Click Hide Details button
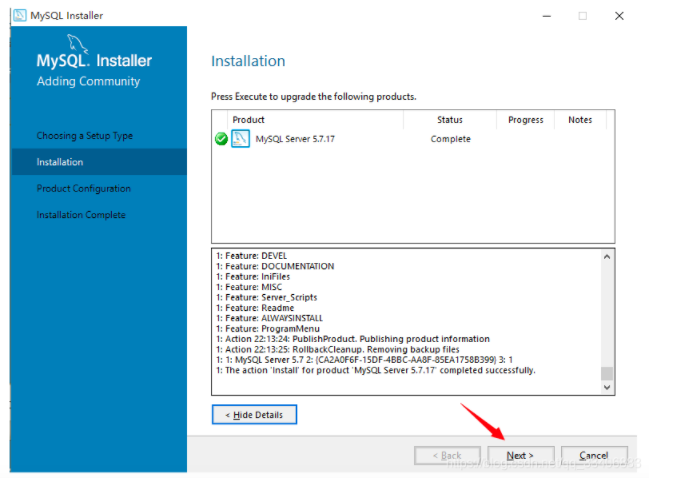This screenshot has height=484, width=683. point(254,414)
